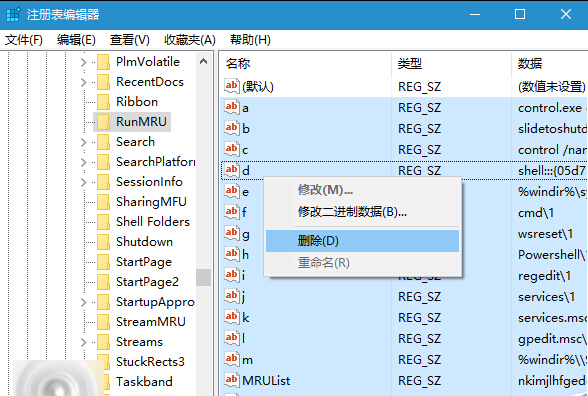This screenshot has width=588, height=396.
Task: Click the ab string icon of value m
Action: pyautogui.click(x=232, y=359)
